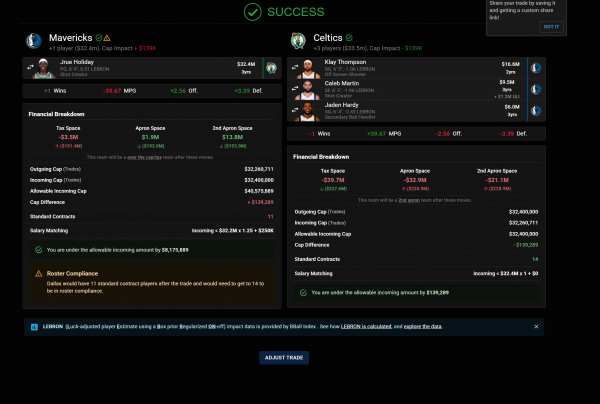Image resolution: width=600 pixels, height=404 pixels.
Task: Click Mavericks 2nd Apron Space value $13.8M
Action: (232, 137)
